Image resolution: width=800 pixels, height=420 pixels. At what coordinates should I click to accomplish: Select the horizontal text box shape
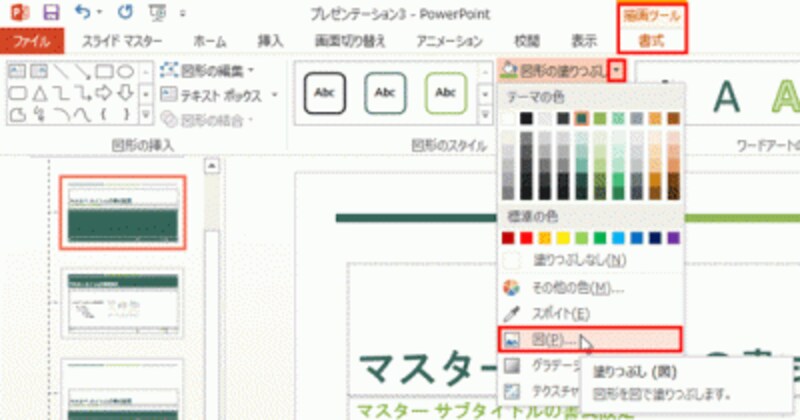17,71
